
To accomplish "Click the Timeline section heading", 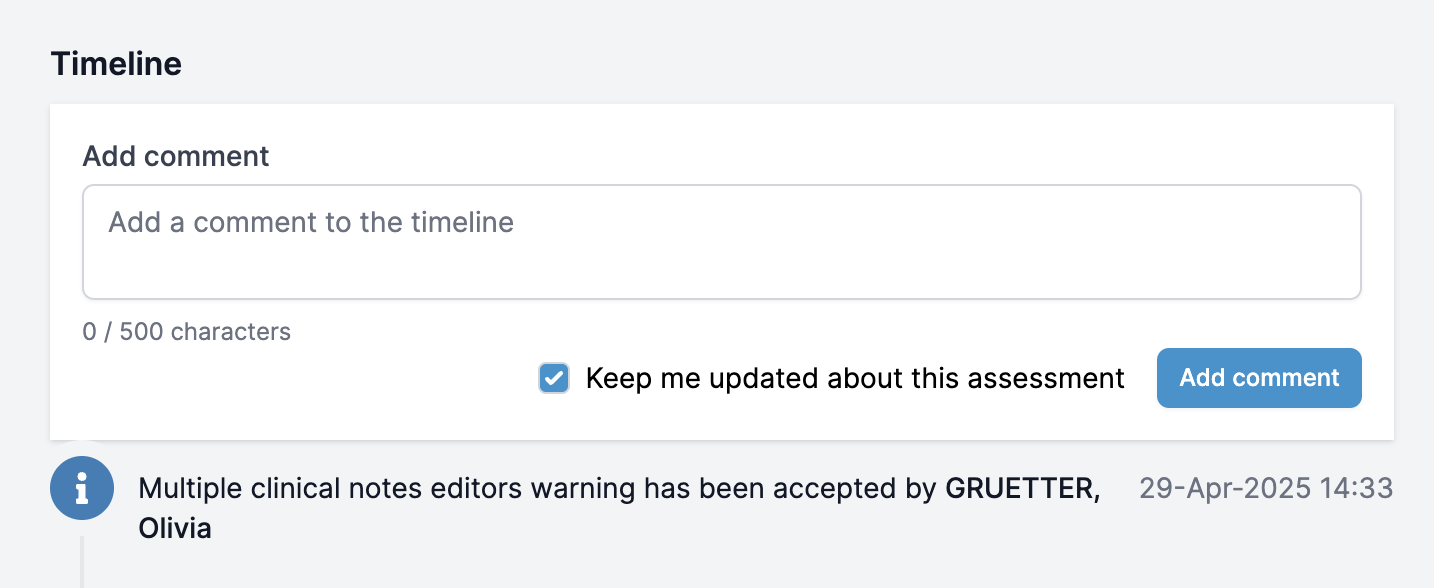I will click(x=116, y=64).
